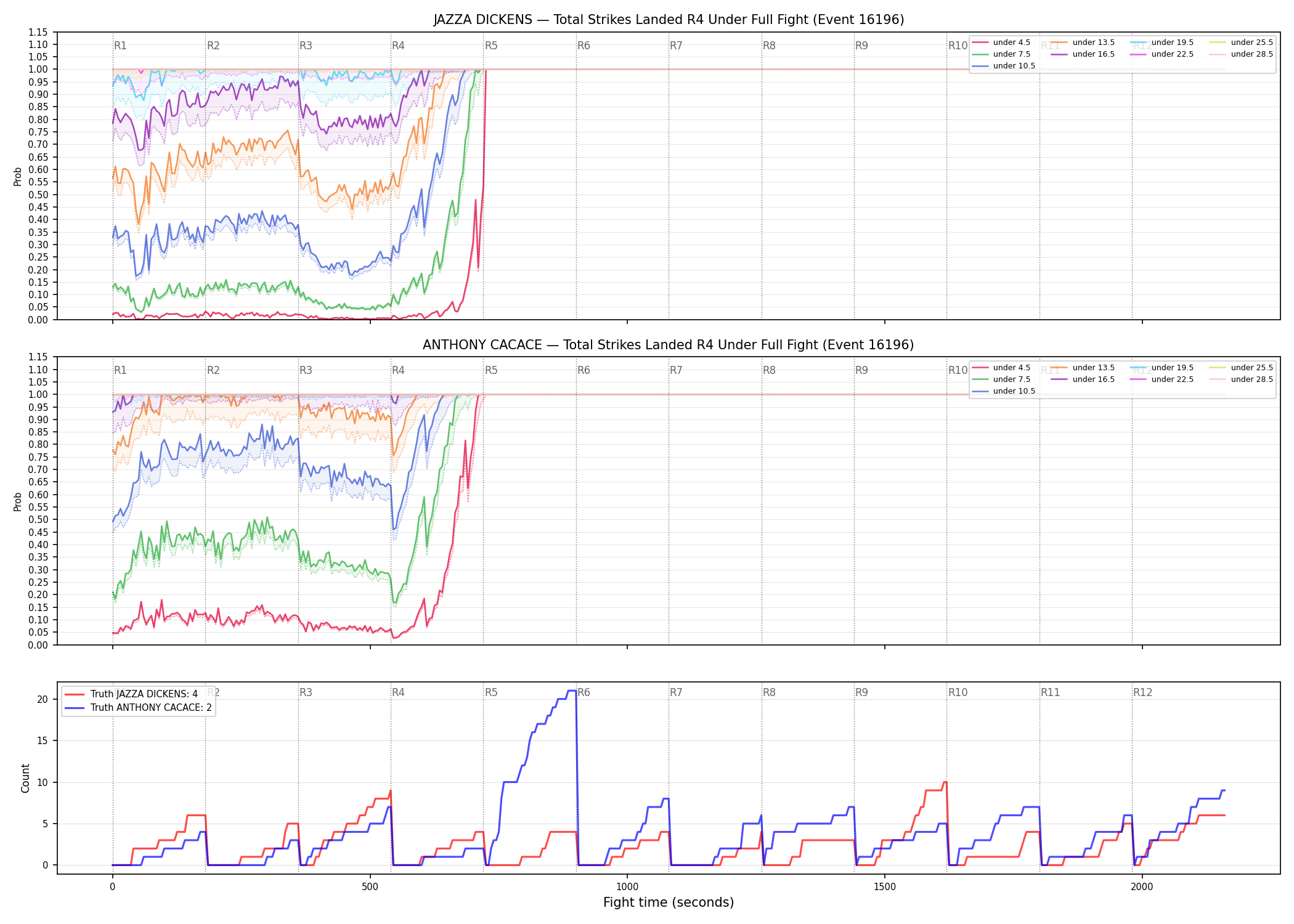Select the JAZZA DICKENS chart title
The height and width of the screenshot is (924, 1294).
[669, 20]
